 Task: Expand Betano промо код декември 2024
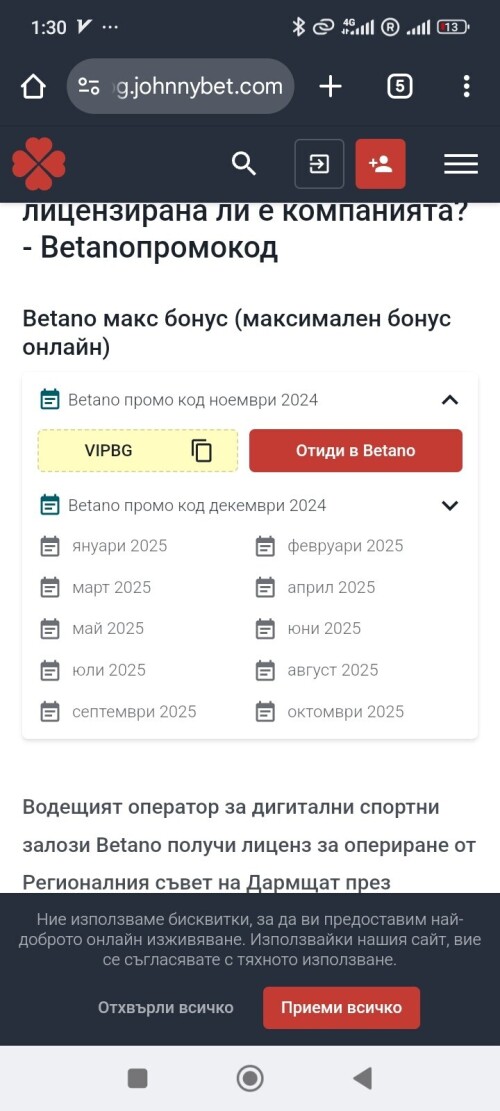450,505
